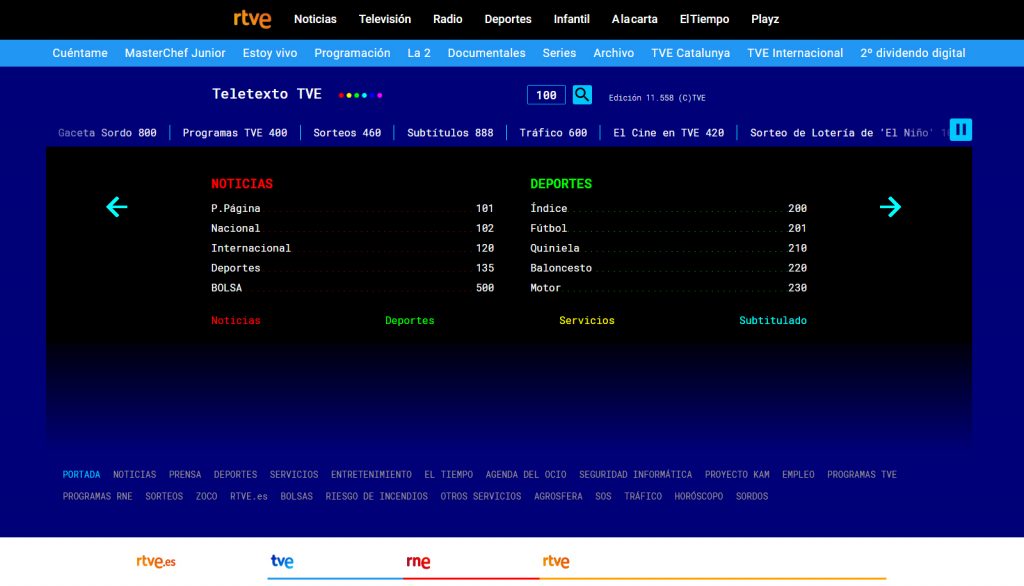Open the rne logo in footer
This screenshot has width=1024, height=586.
click(418, 561)
